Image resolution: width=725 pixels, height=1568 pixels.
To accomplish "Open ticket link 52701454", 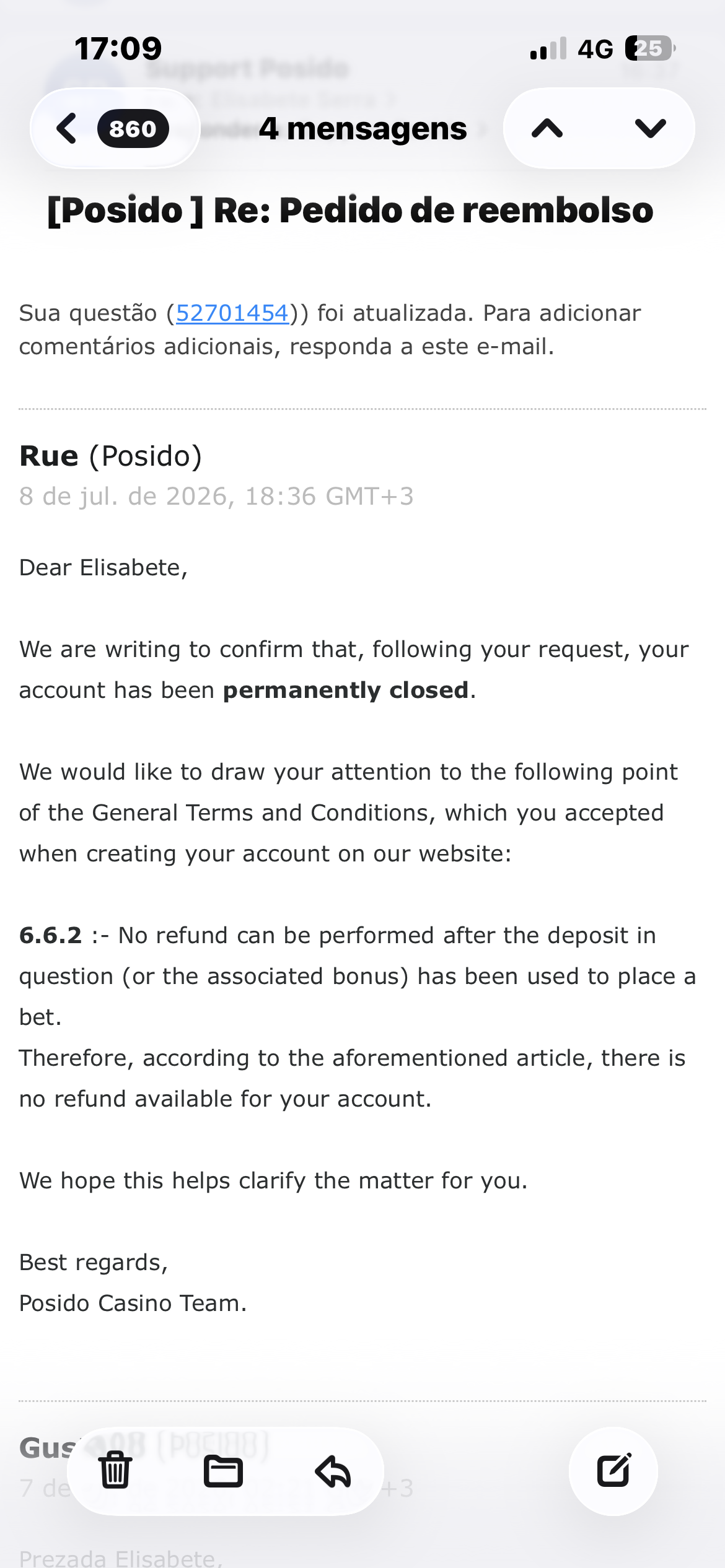I will [x=232, y=313].
